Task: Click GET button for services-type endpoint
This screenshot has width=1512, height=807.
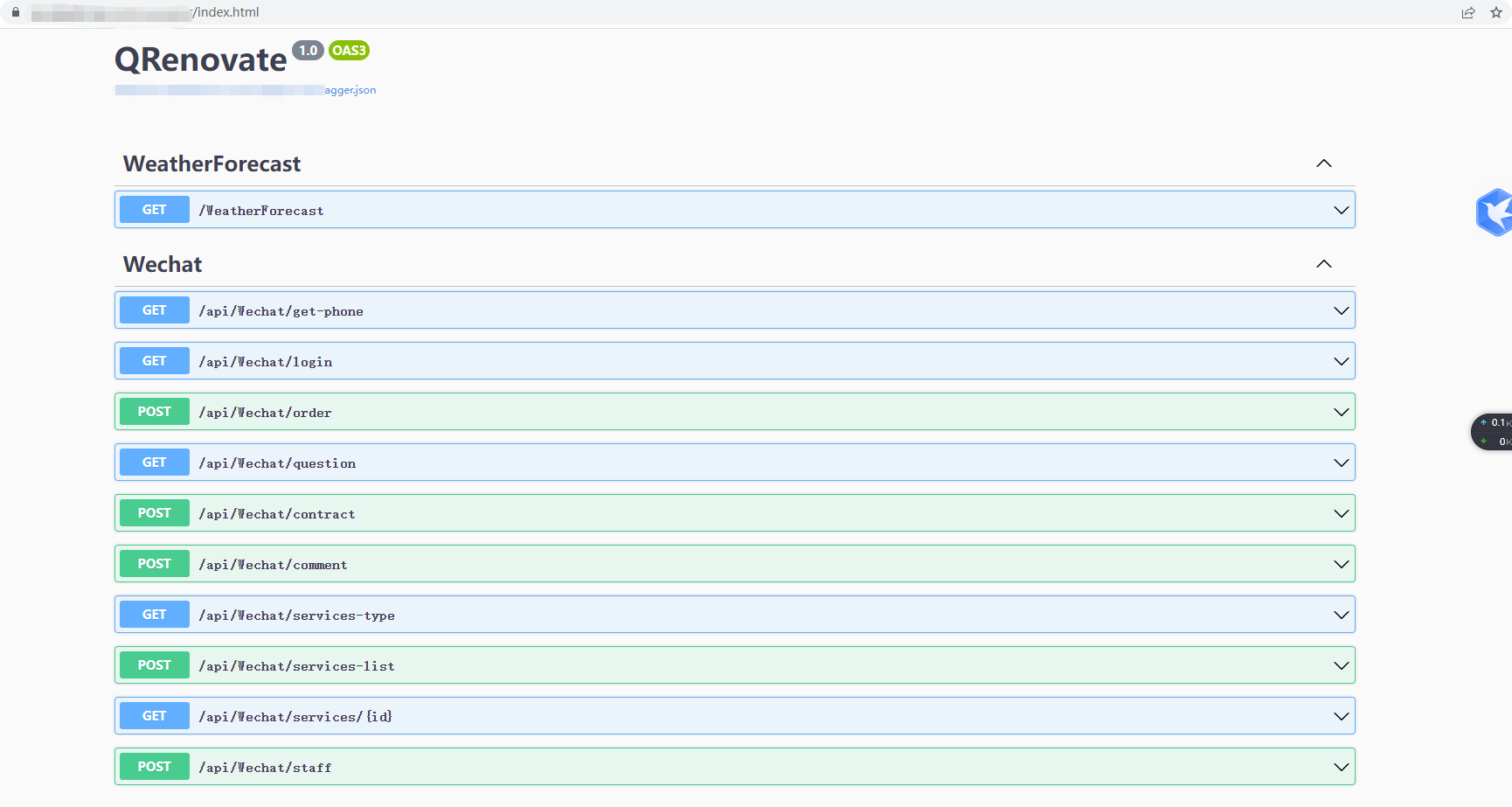Action: tap(155, 615)
